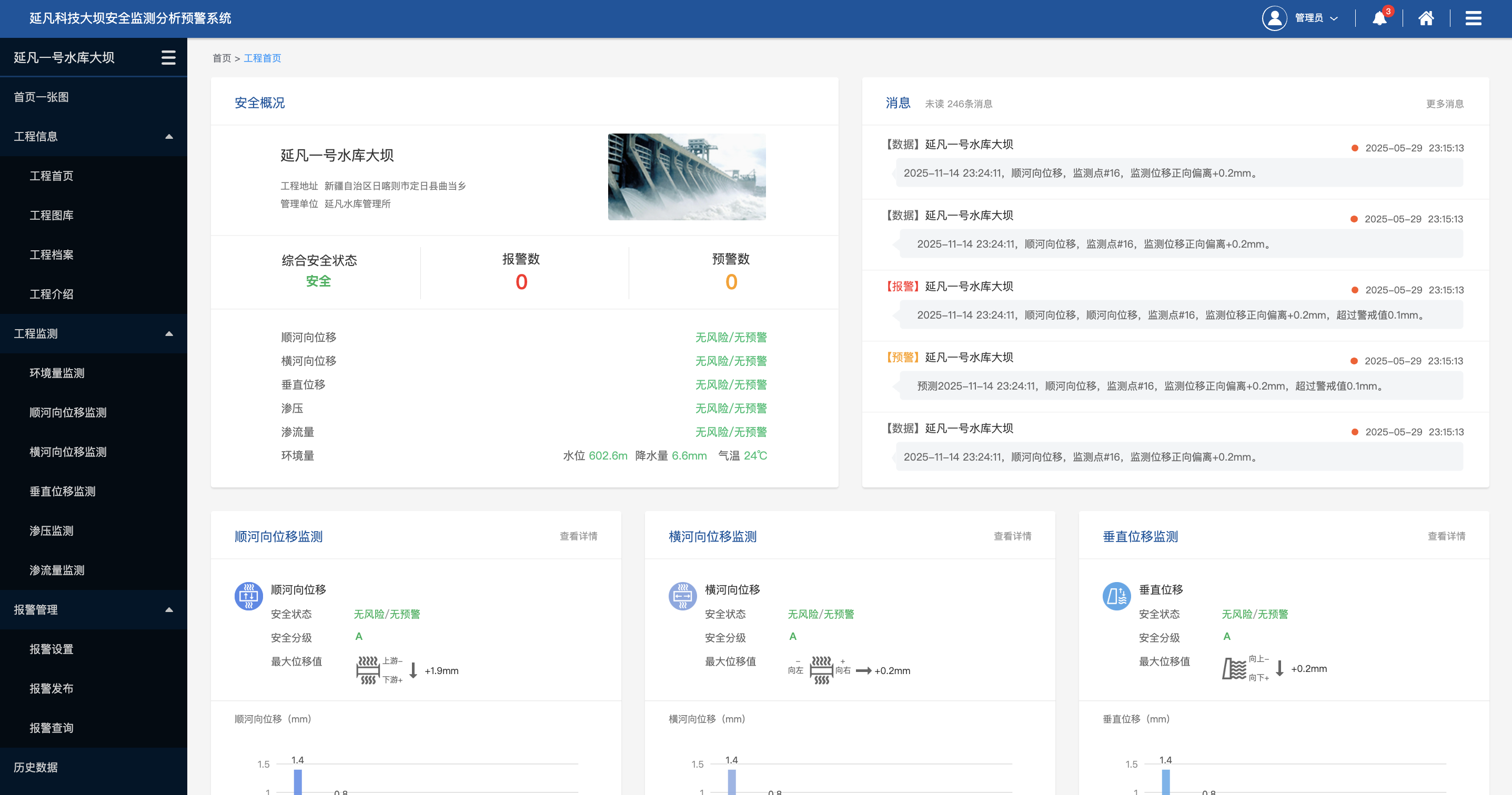Viewport: 1512px width, 795px height.
Task: View details of 横河向位移监测 card
Action: [x=1013, y=536]
